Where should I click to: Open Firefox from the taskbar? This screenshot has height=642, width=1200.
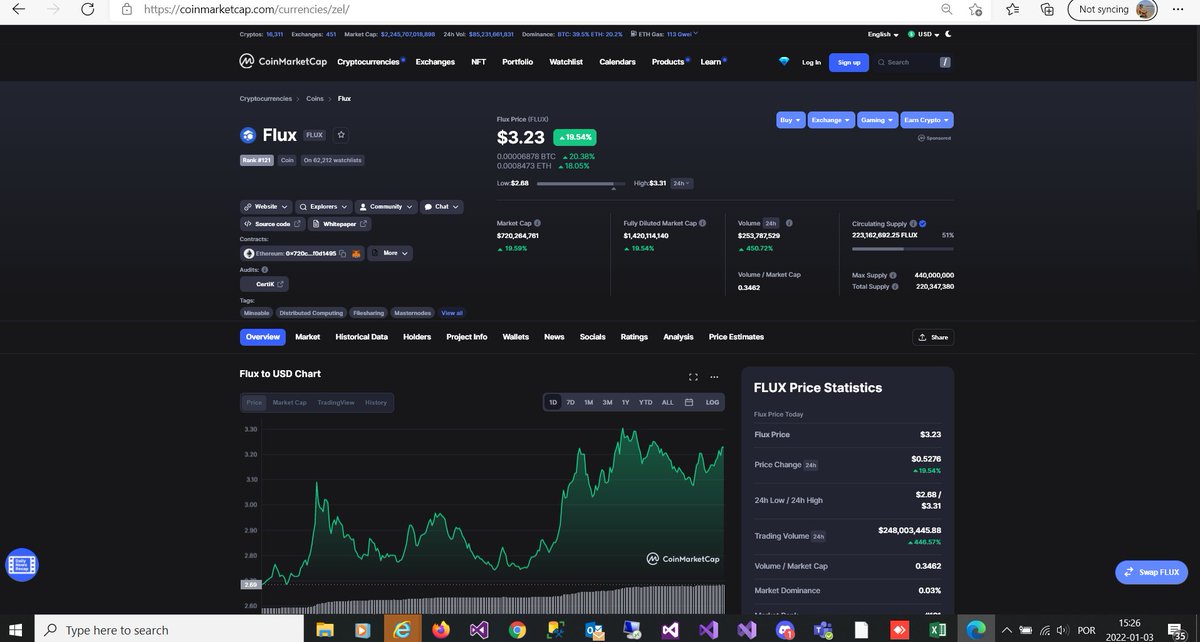click(x=440, y=630)
